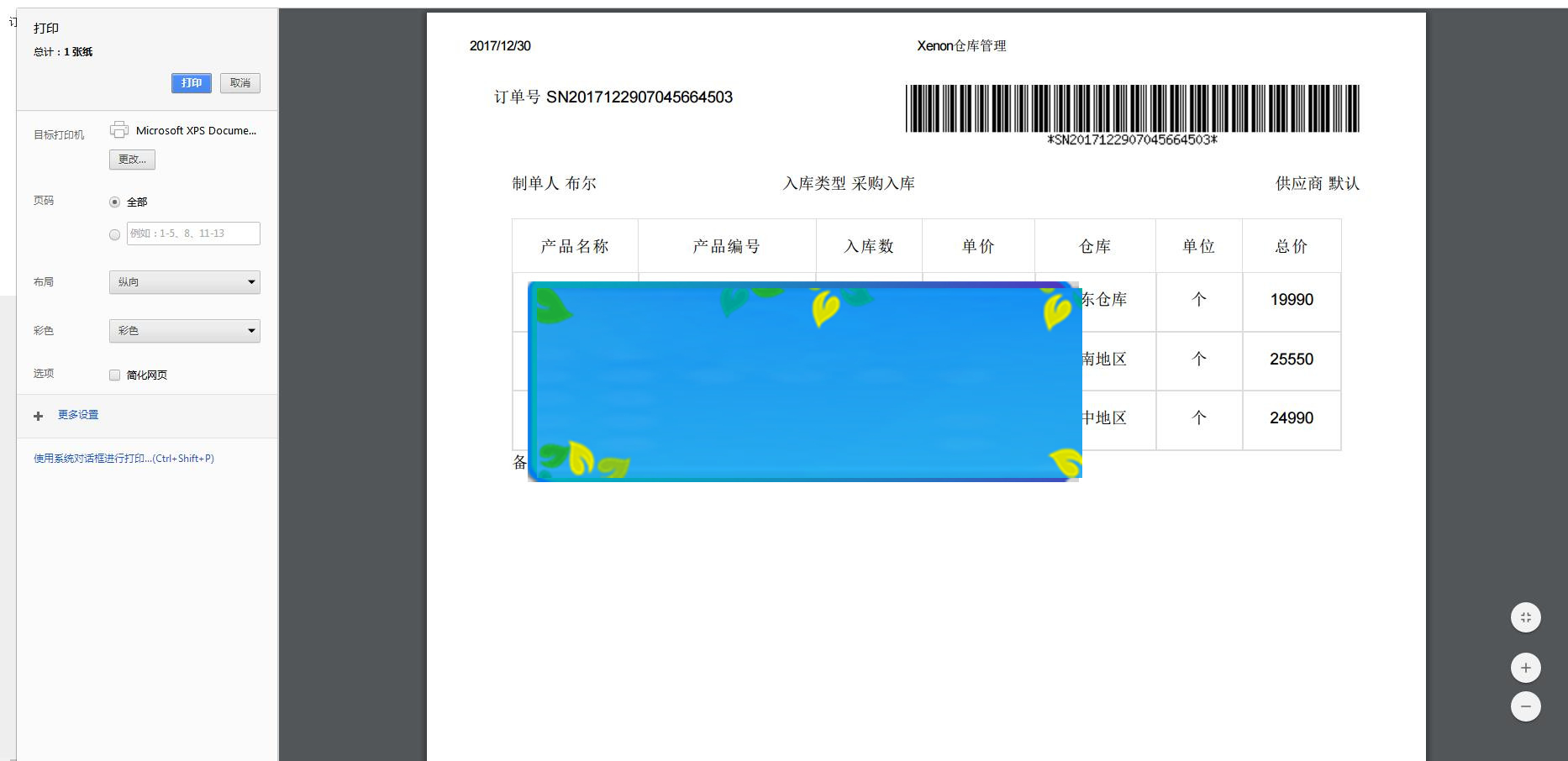Select the custom page range radio button
Screen dimensions: 1568x761
(x=114, y=234)
